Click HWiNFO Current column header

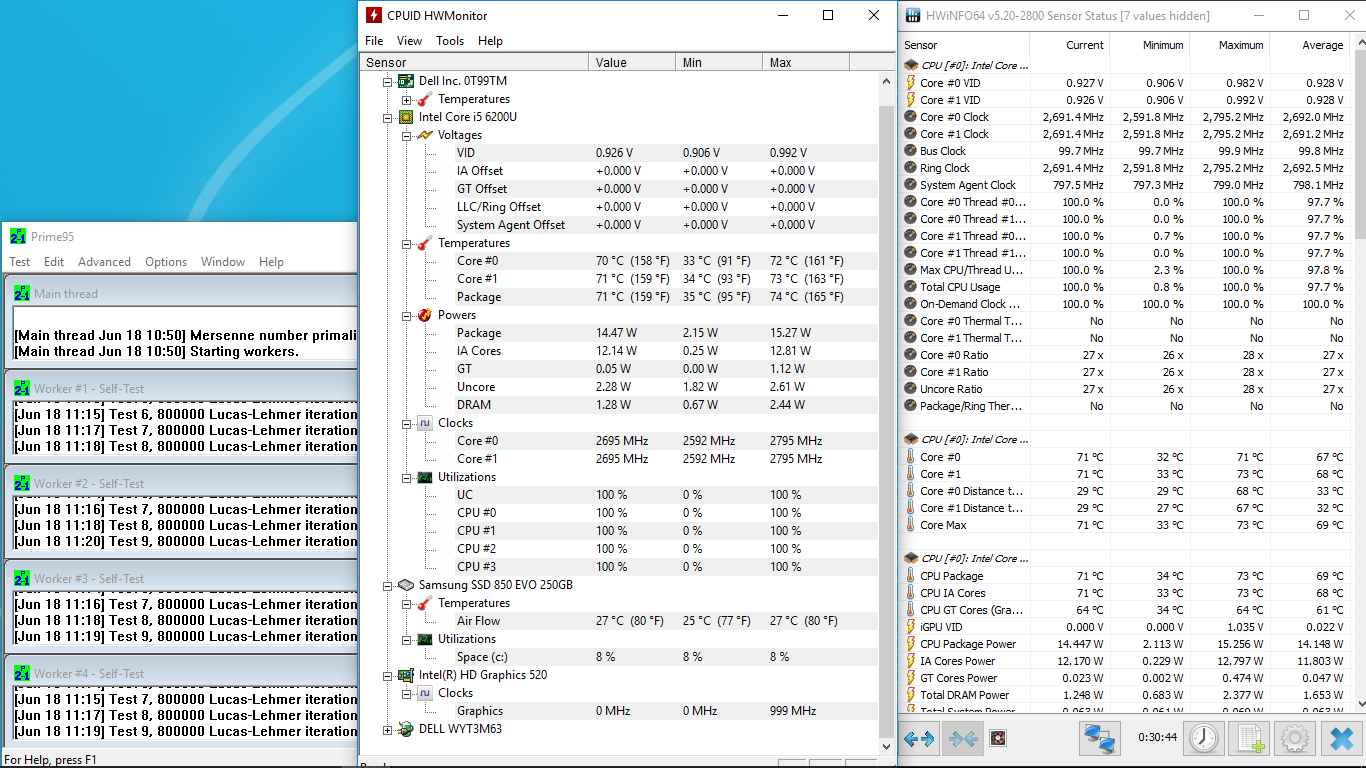click(1069, 45)
